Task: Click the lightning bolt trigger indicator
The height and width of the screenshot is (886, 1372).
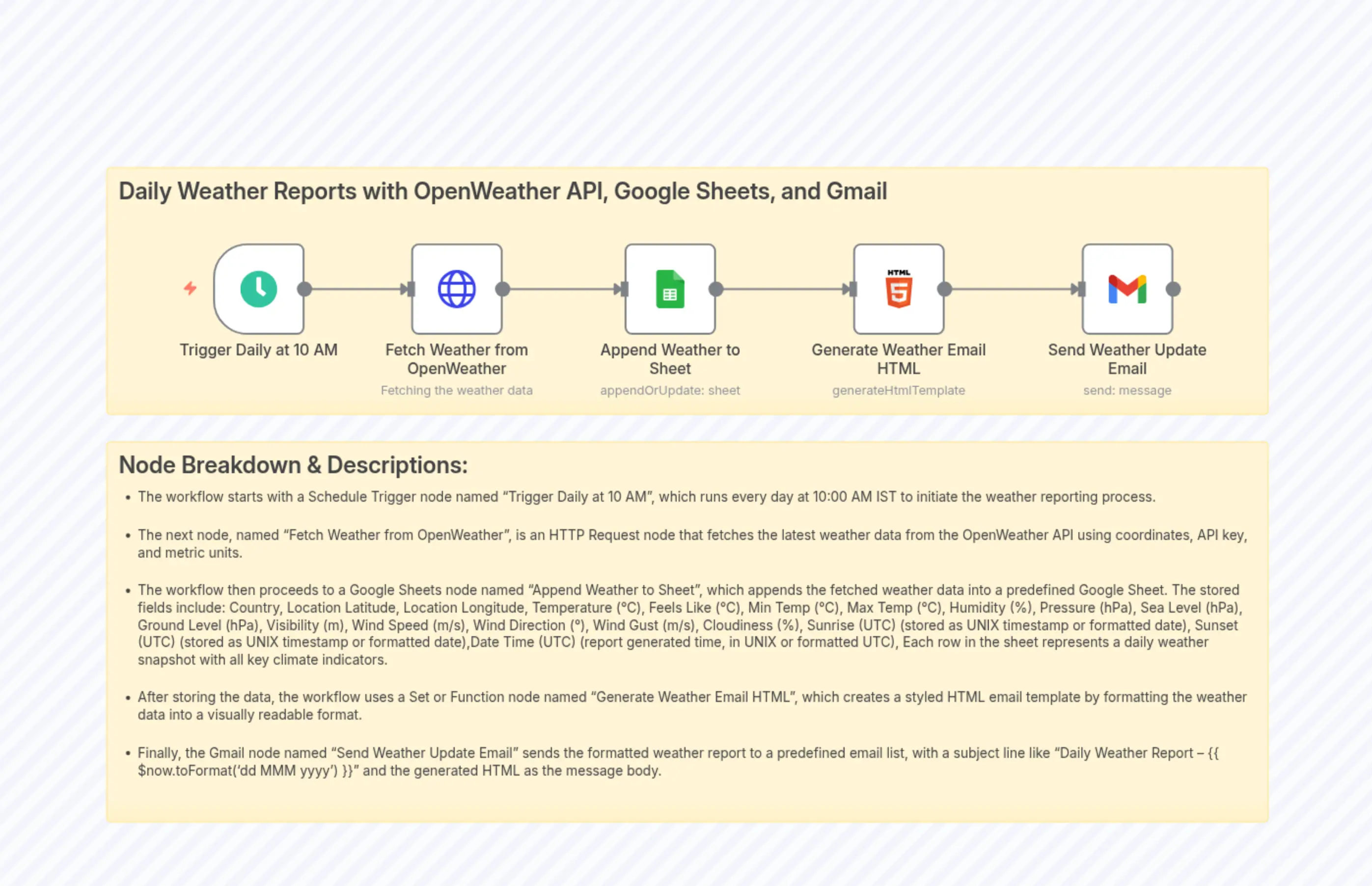Action: pyautogui.click(x=190, y=288)
